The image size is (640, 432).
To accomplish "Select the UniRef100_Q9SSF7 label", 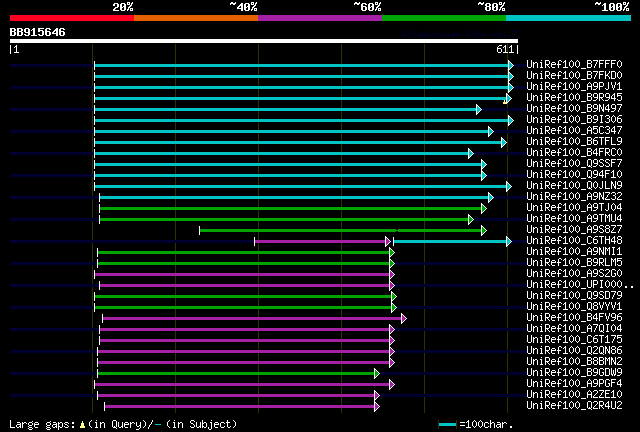I will (x=574, y=164).
